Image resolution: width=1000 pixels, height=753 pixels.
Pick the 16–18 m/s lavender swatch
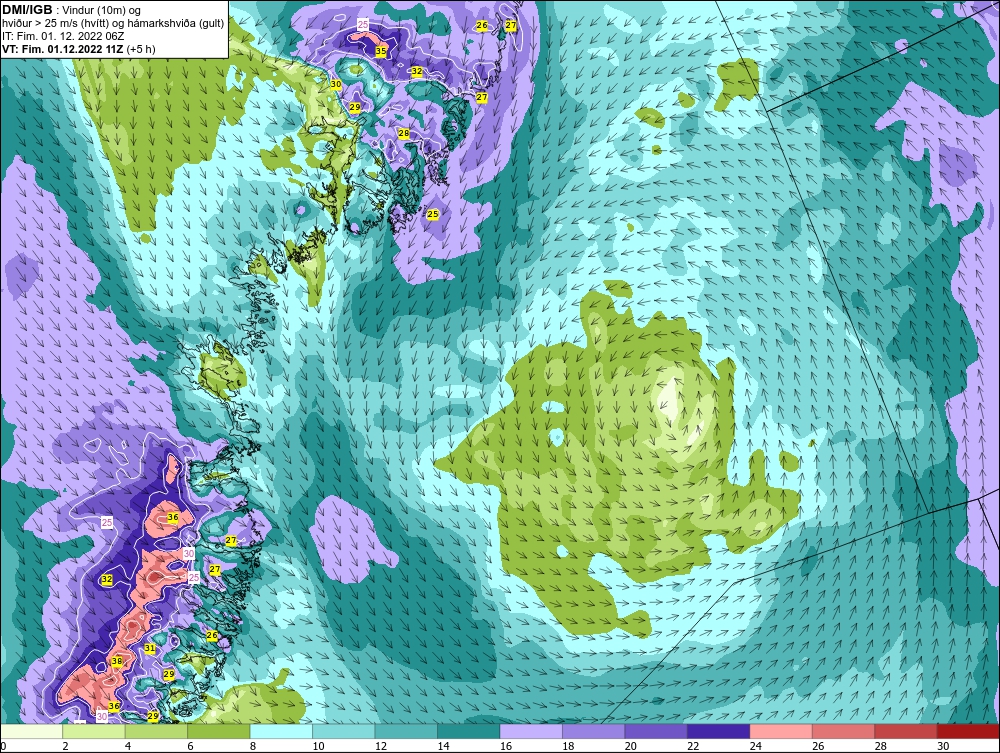coord(531,731)
